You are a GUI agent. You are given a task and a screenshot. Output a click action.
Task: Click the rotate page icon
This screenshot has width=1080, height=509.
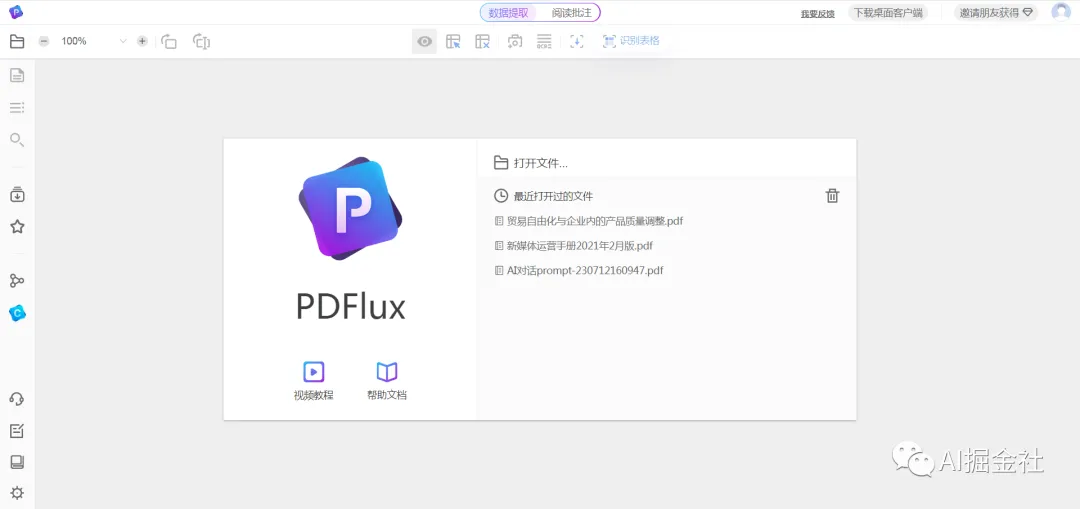(169, 41)
